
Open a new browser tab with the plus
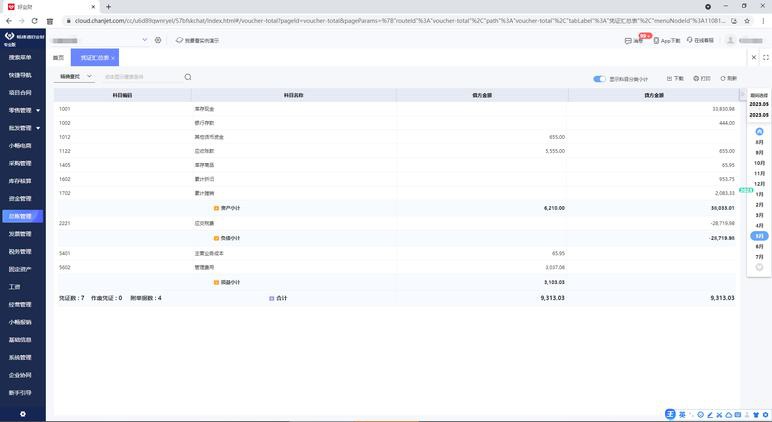[108, 7]
